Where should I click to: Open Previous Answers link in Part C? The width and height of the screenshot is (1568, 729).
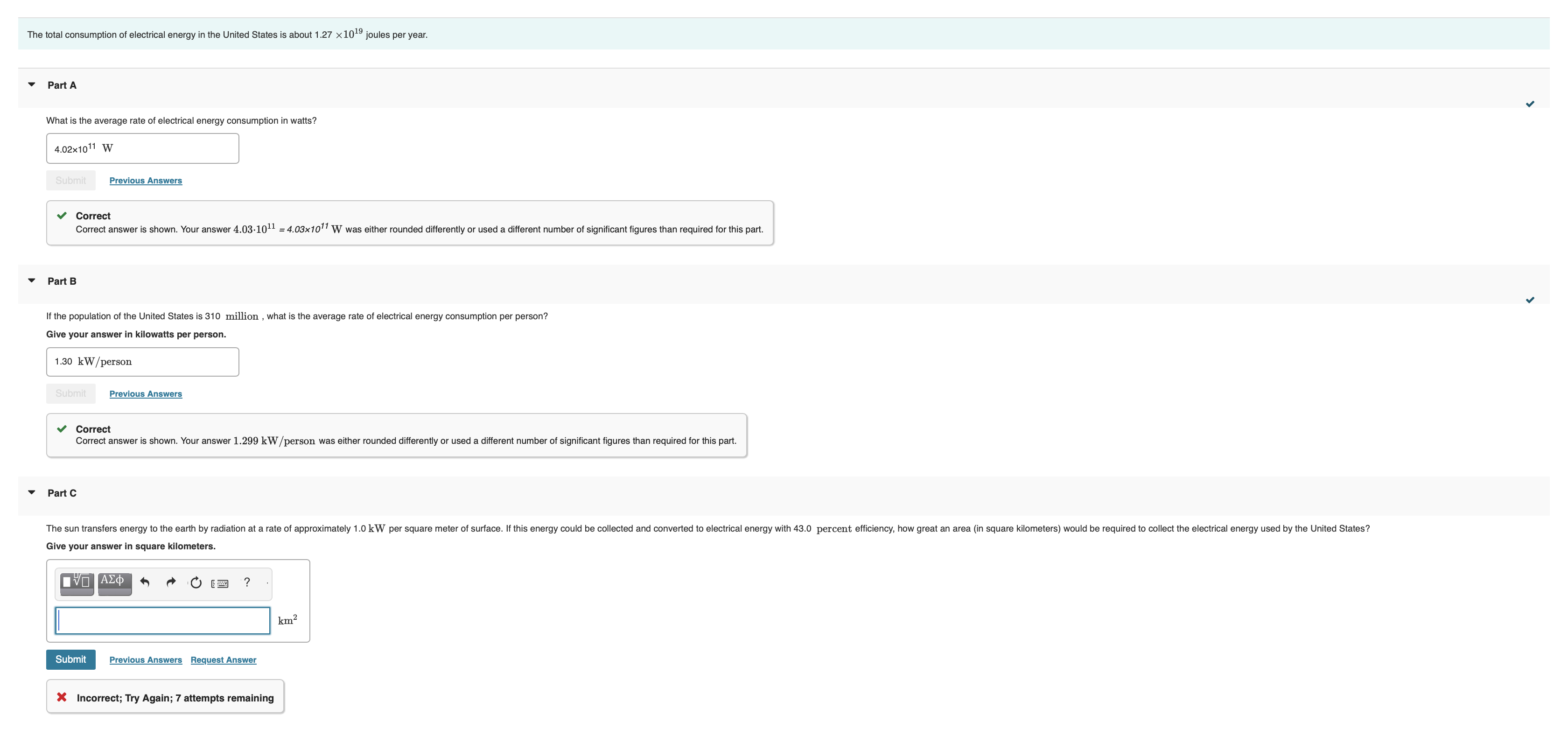[x=146, y=660]
